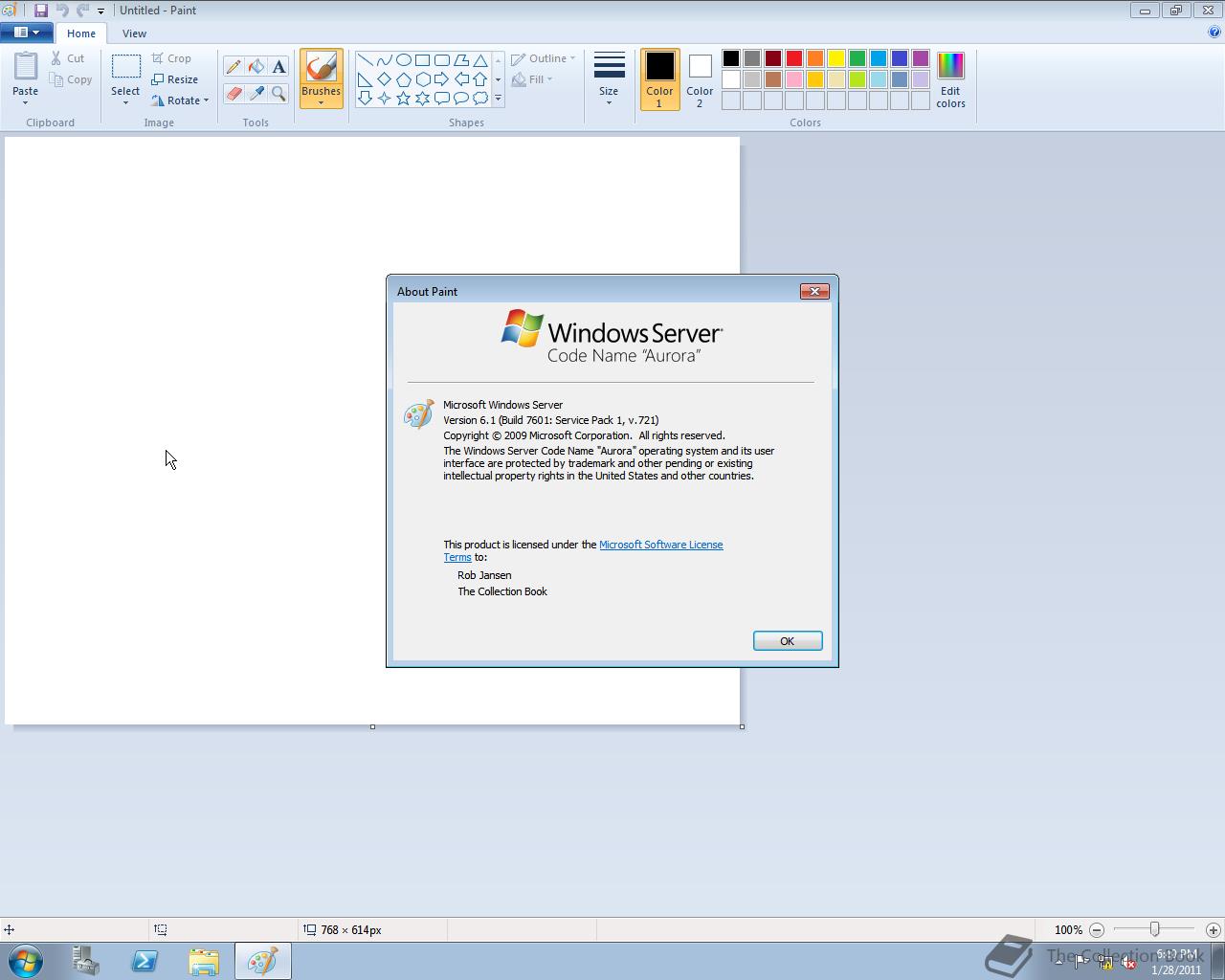The image size is (1225, 980).
Task: Expand the Rotate dropdown
Action: coord(206,100)
